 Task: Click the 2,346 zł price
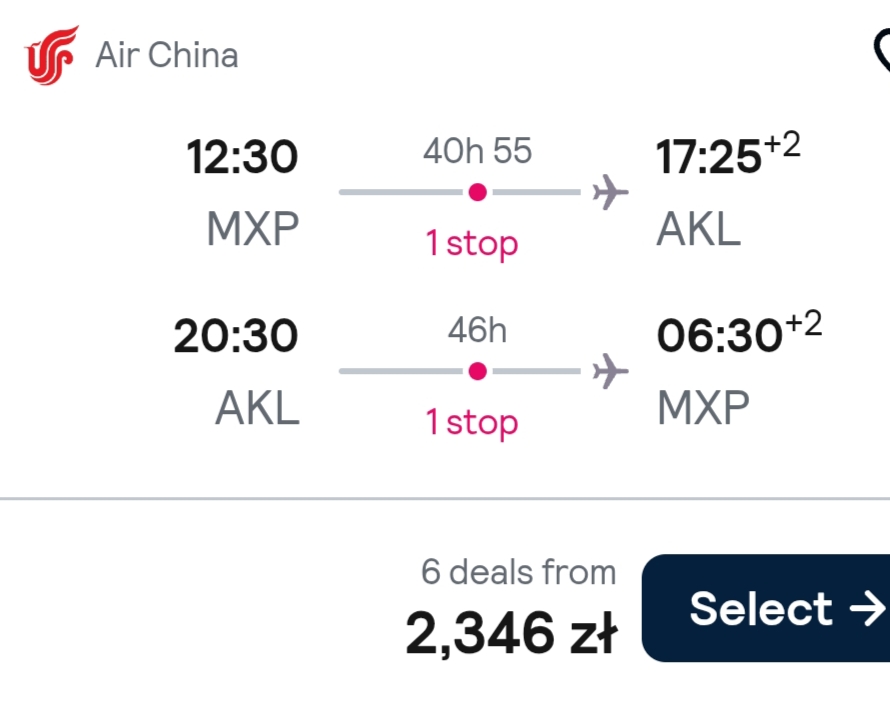coord(511,633)
